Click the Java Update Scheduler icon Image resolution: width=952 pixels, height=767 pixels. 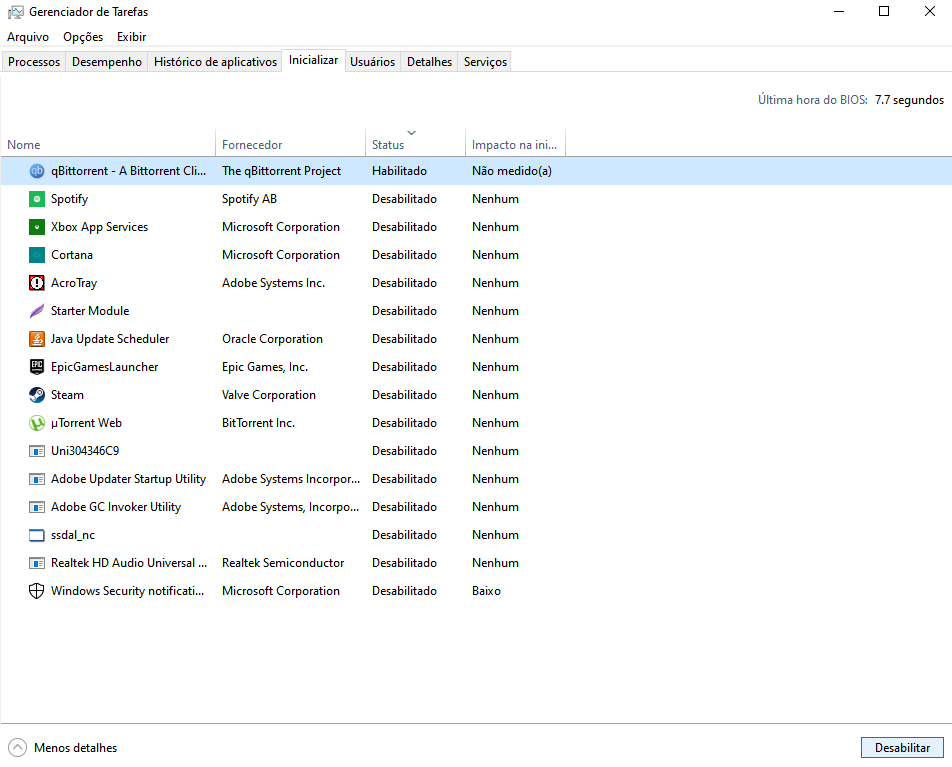(36, 339)
